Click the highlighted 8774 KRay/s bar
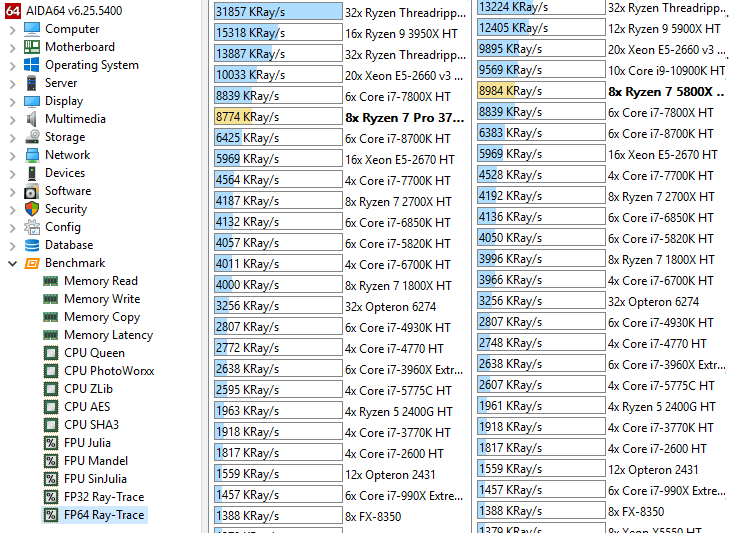 point(278,116)
